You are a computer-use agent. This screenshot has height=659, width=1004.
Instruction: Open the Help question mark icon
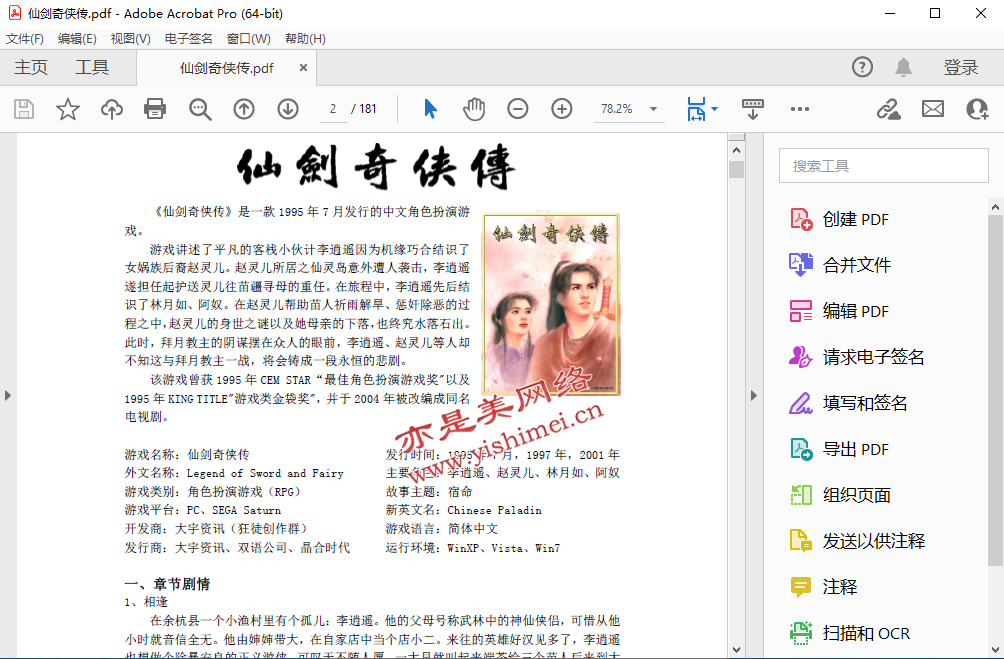pyautogui.click(x=862, y=67)
